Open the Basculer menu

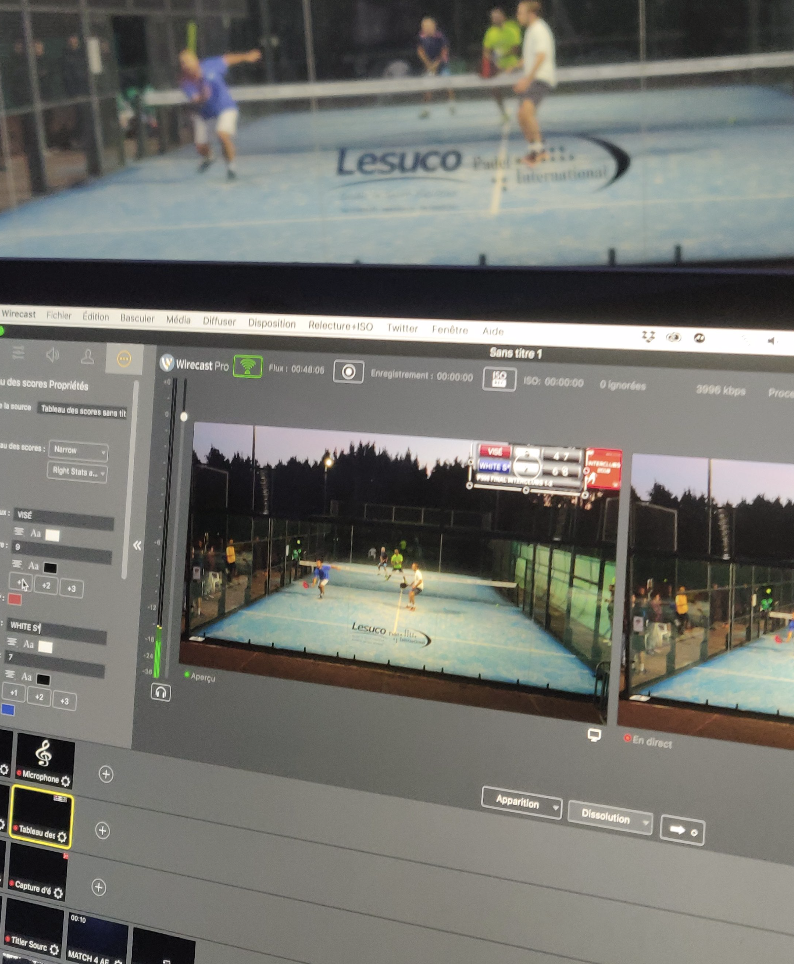pos(137,318)
